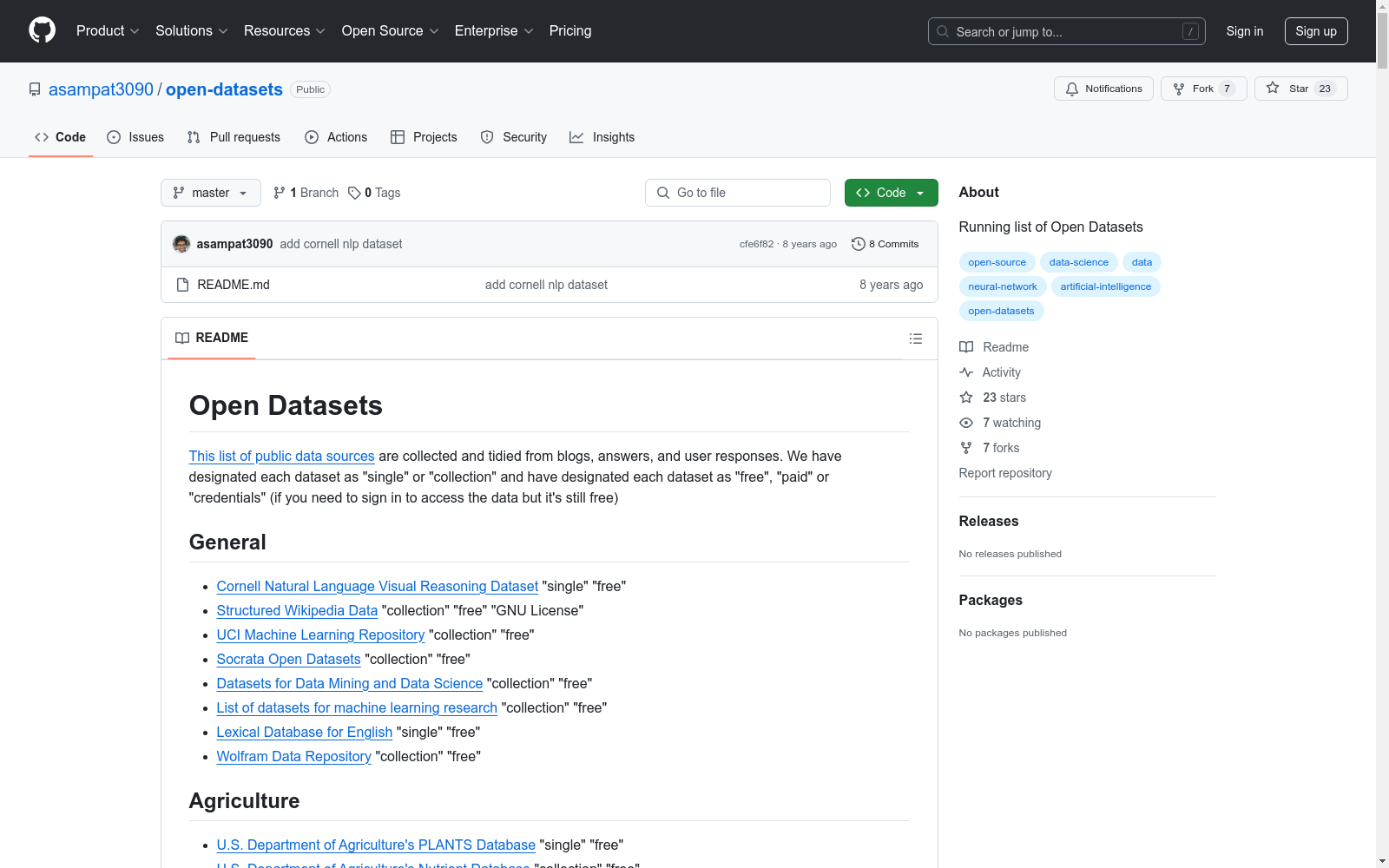Open the Activity link
This screenshot has height=868, width=1389.
click(x=991, y=372)
